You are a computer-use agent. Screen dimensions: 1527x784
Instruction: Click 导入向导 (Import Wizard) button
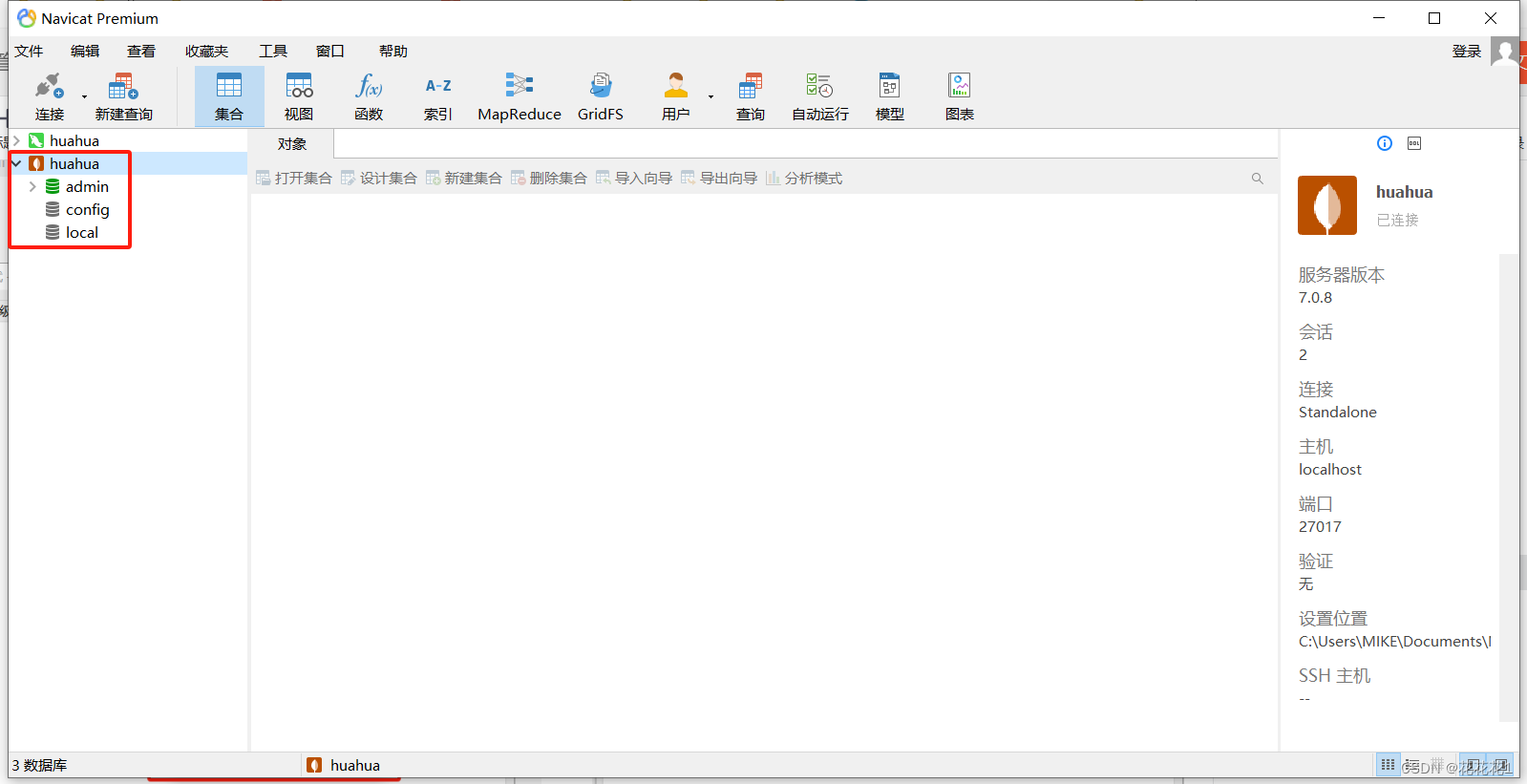tap(634, 179)
